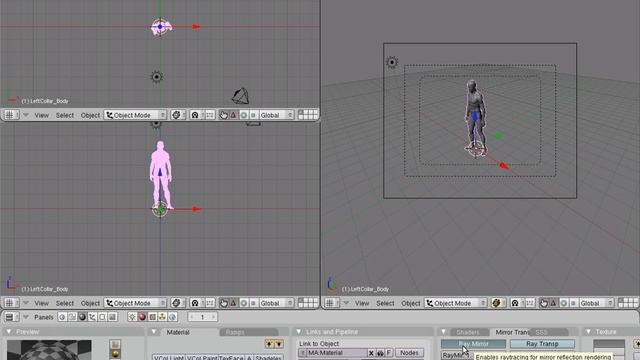Select the Lamp buttons sub-context icon
640x360 pixels.
point(132,317)
